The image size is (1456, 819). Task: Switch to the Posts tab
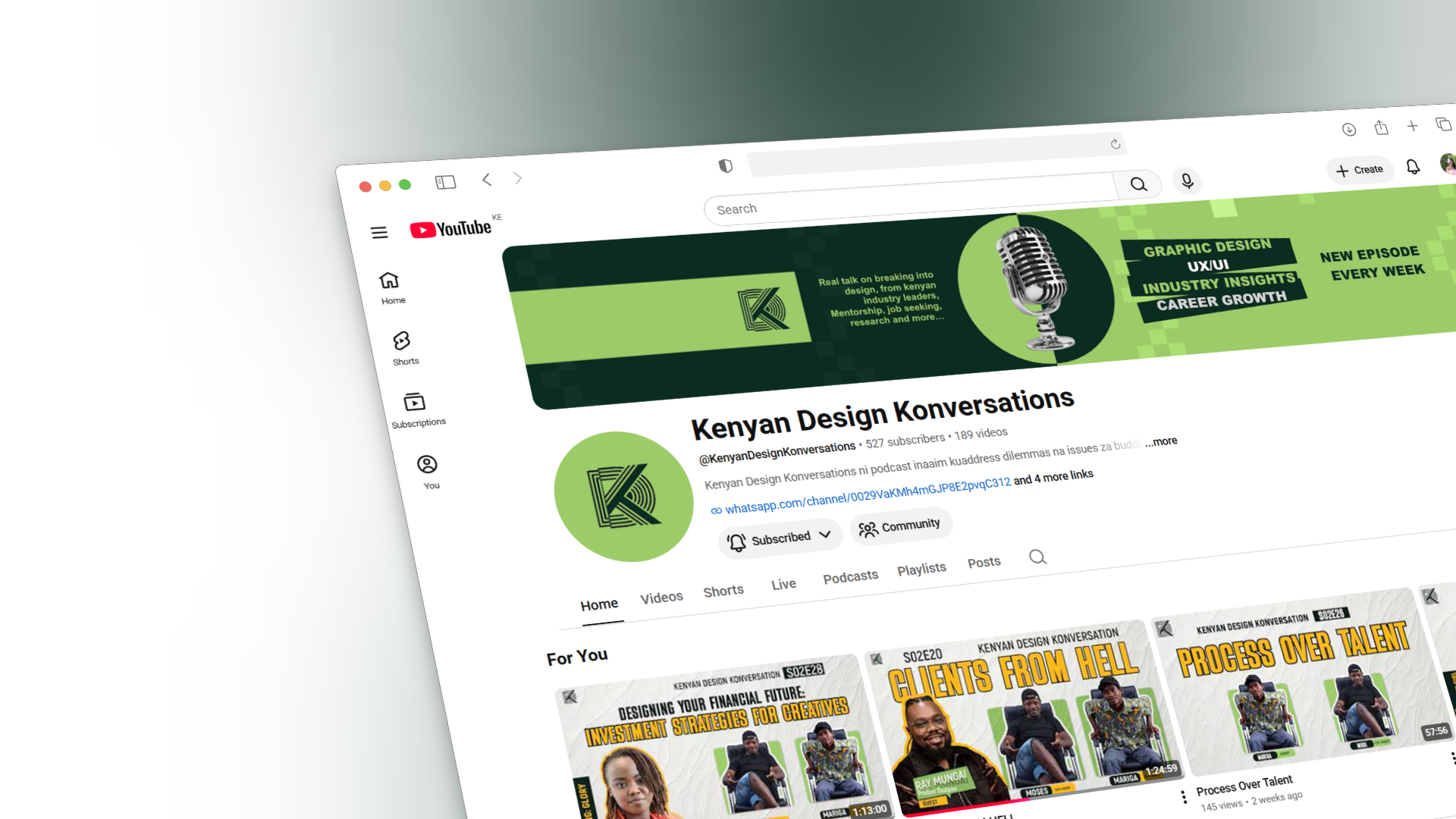(984, 563)
